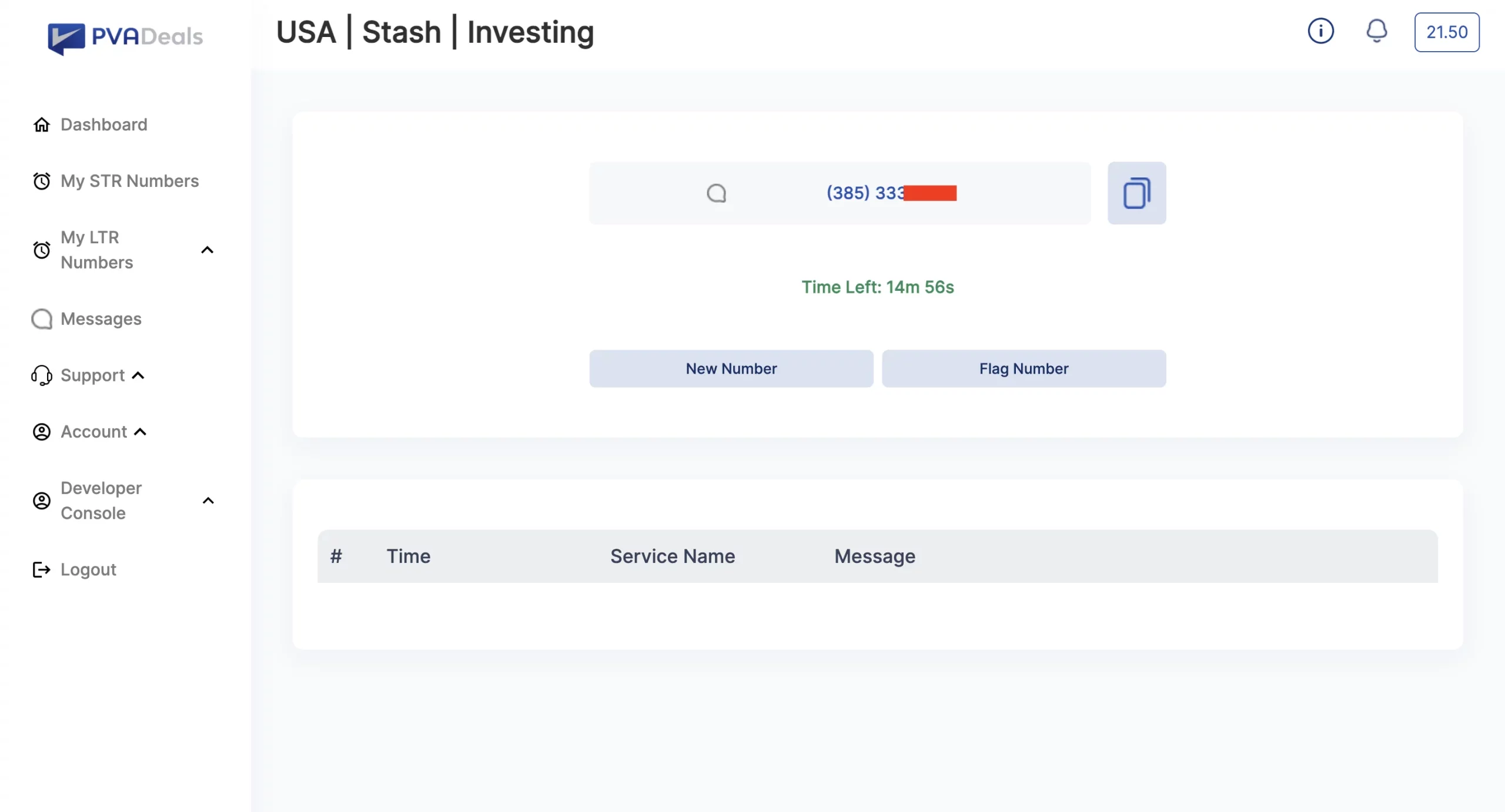Click the Time Left countdown text
Screen dimensions: 1505x812
pos(878,287)
